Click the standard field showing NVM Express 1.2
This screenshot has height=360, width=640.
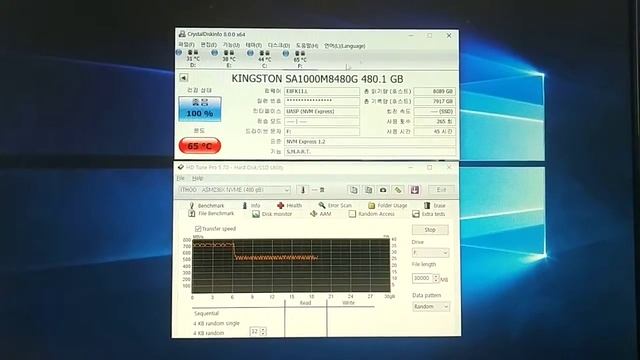(370, 142)
